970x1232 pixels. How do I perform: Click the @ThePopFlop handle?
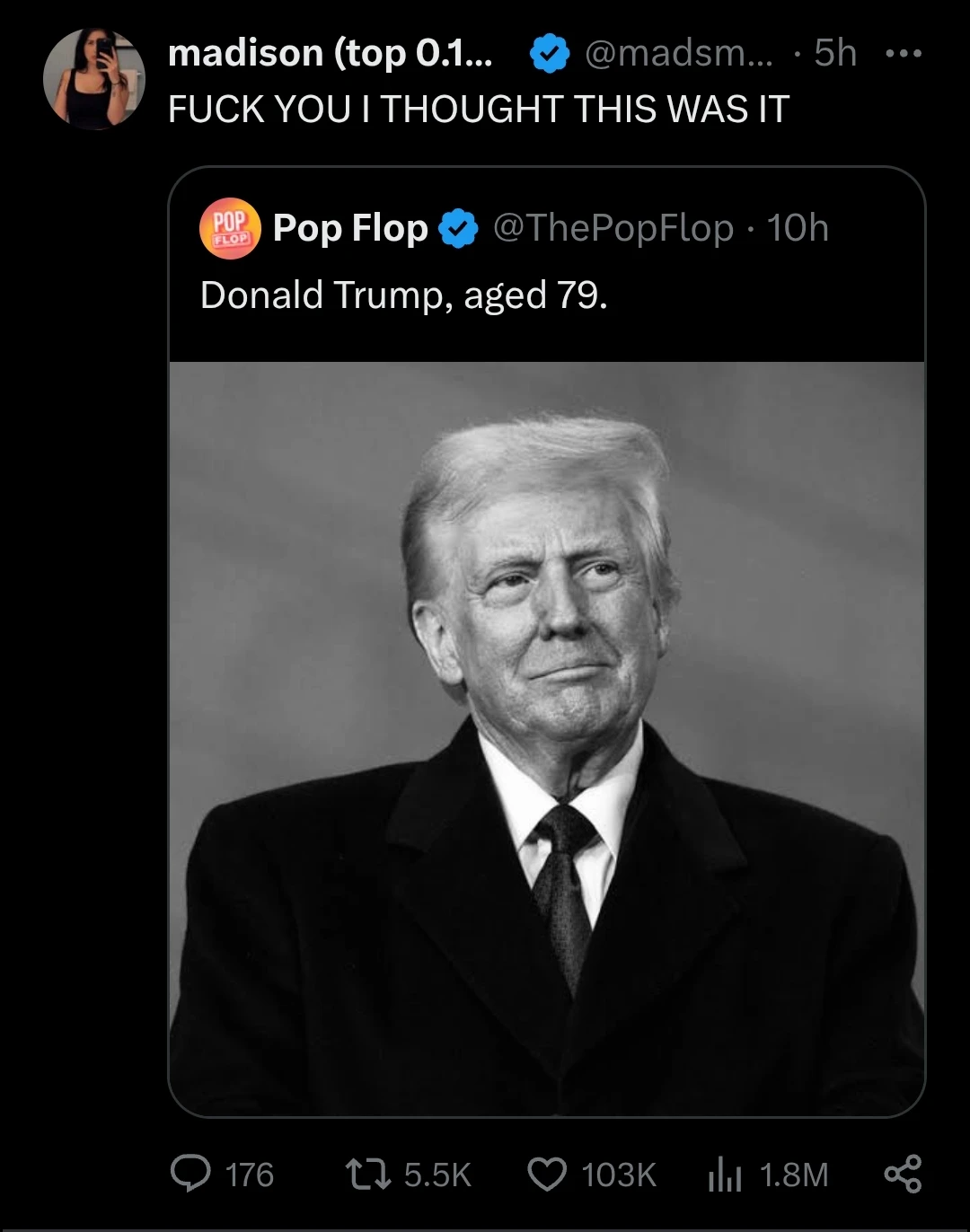point(613,228)
